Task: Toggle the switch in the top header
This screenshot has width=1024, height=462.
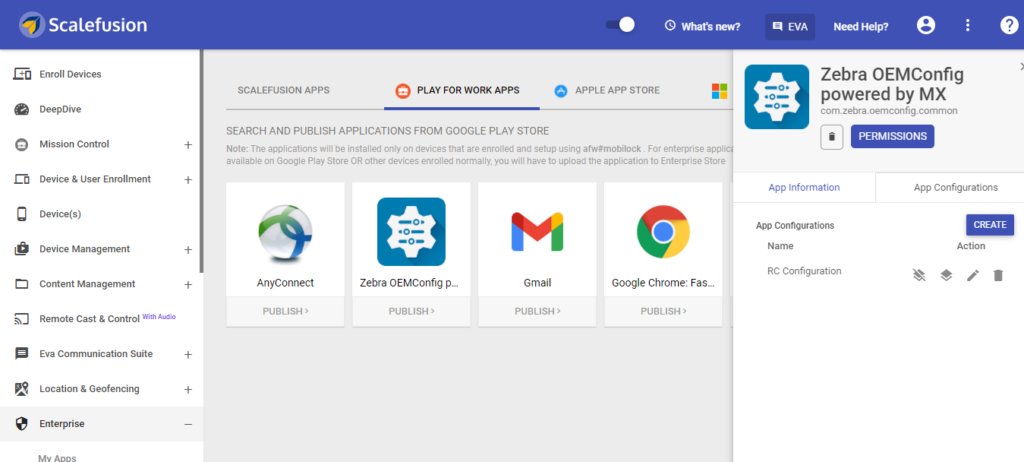Action: click(620, 25)
